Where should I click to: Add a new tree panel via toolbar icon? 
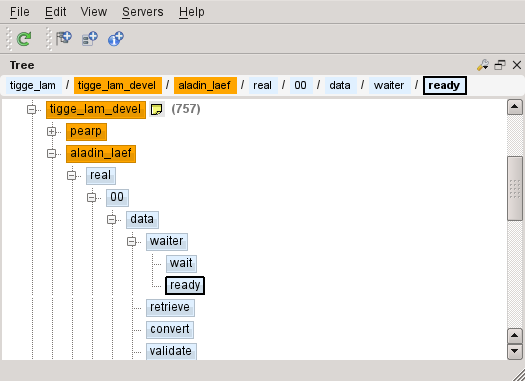coord(64,38)
